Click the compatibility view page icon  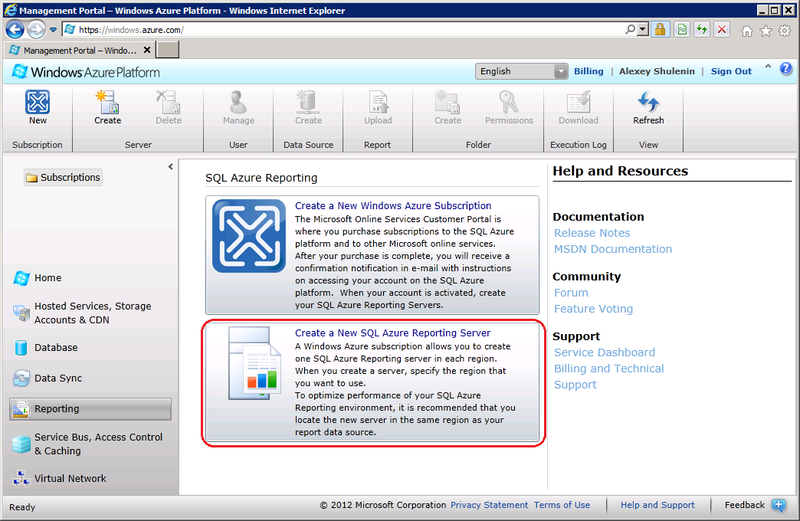(x=682, y=30)
